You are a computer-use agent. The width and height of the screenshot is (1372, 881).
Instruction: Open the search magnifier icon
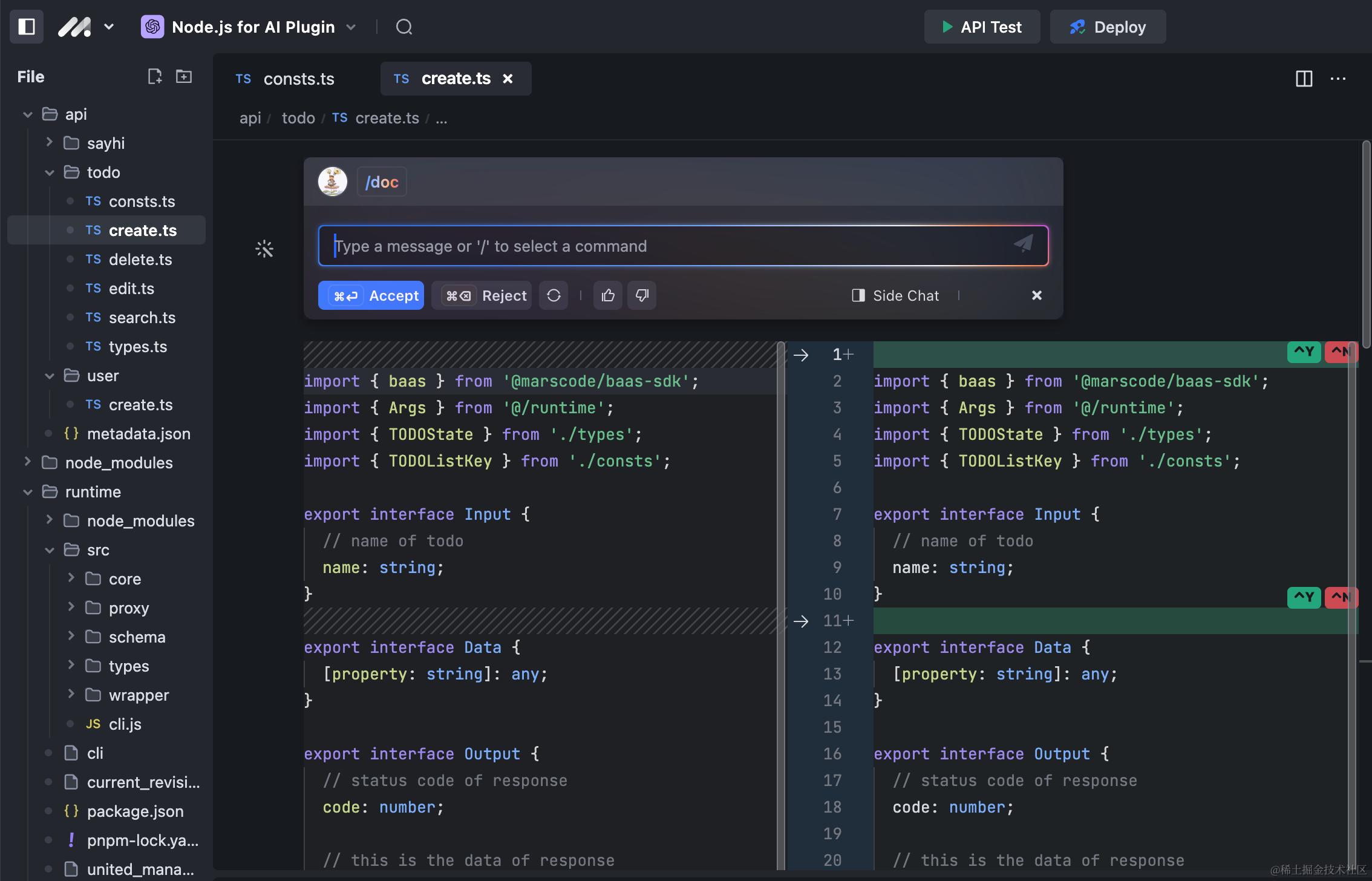[404, 27]
